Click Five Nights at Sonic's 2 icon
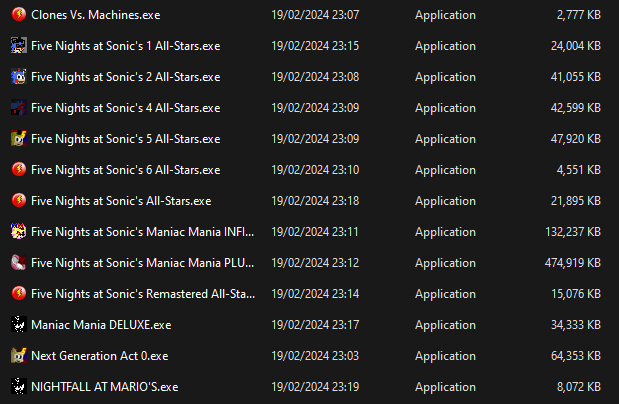619x404 pixels. tap(18, 77)
